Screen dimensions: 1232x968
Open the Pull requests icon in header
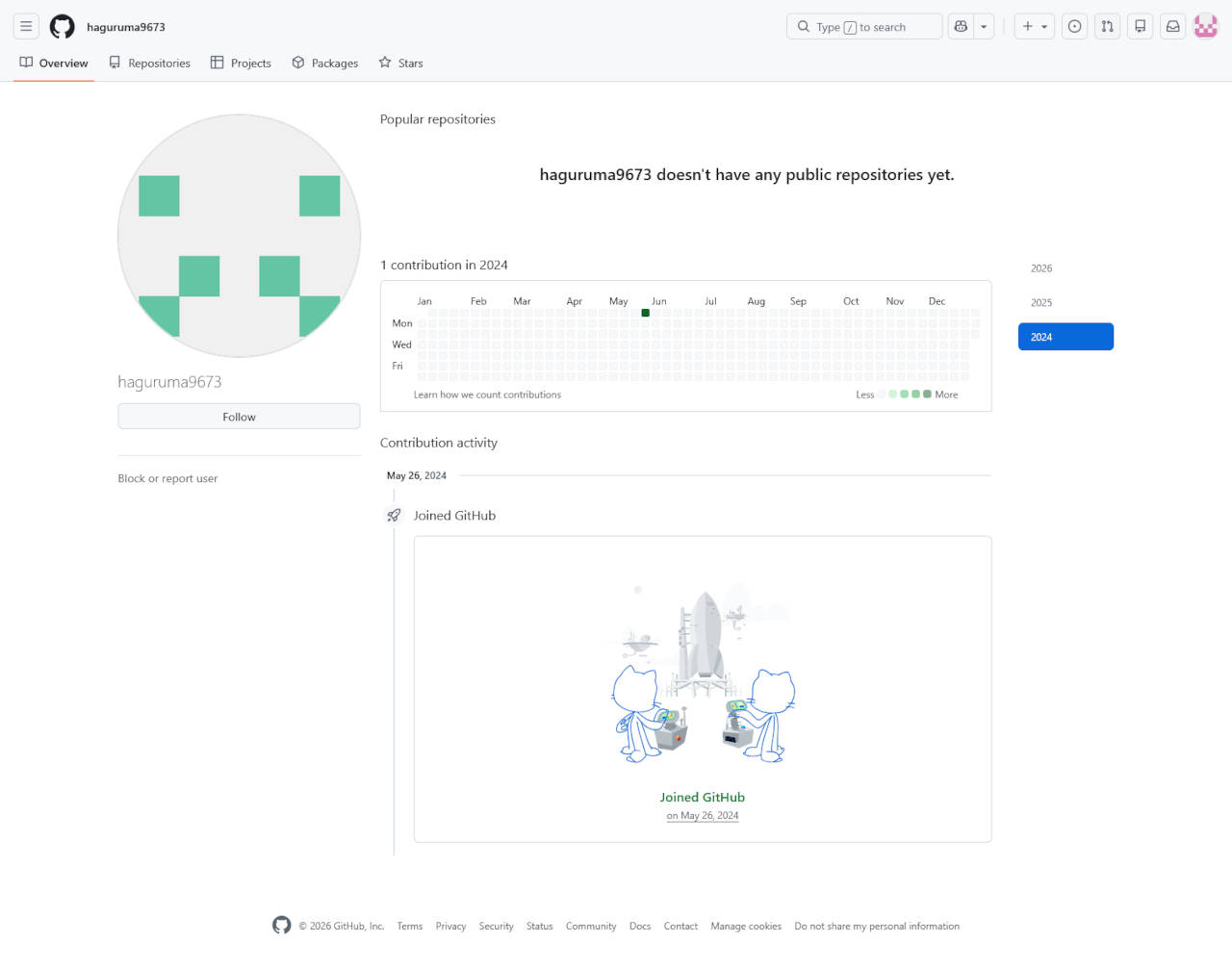click(1108, 27)
